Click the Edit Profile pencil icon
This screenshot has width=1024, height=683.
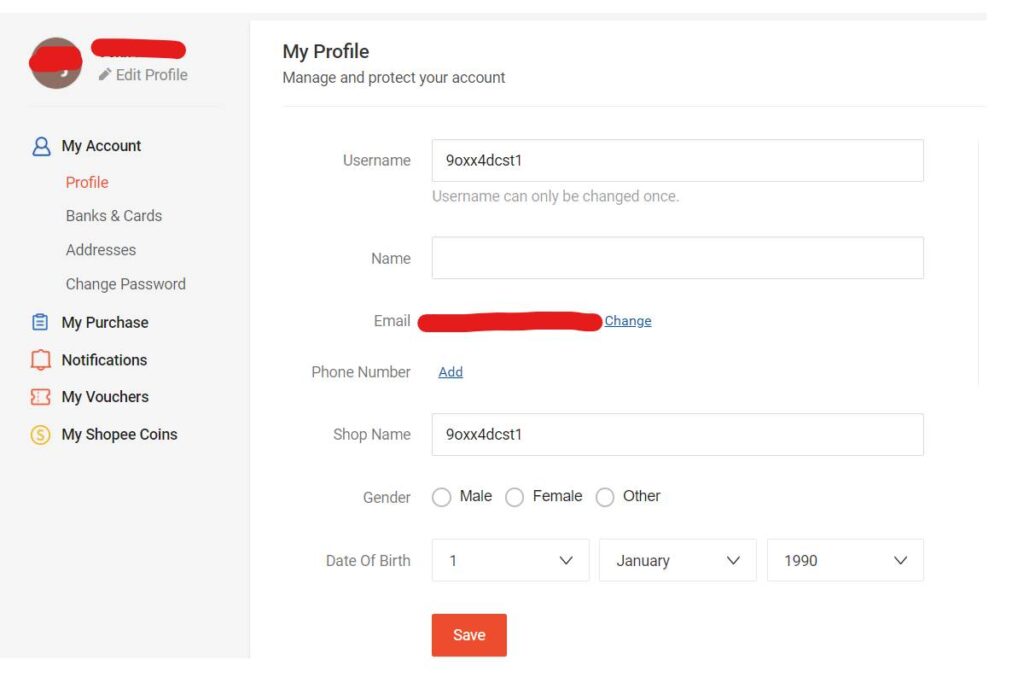point(103,74)
